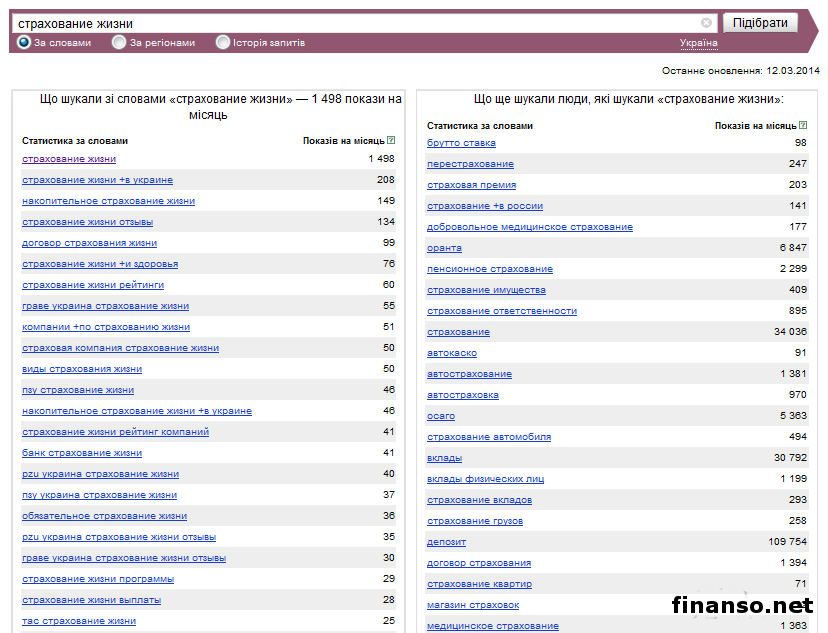This screenshot has width=828, height=633.
Task: Select 'обязательное страхование жизни' link
Action: [x=104, y=516]
